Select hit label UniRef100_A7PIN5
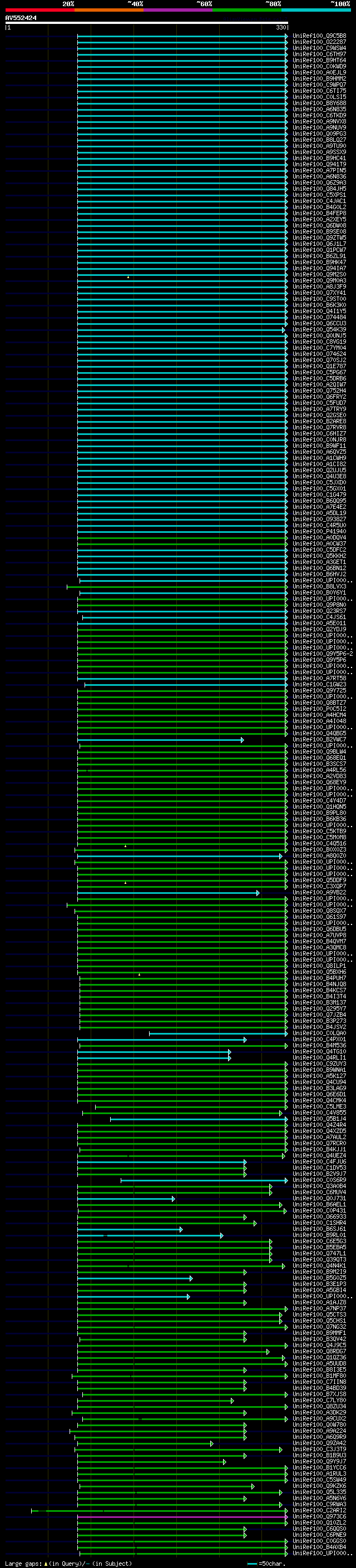The height and width of the screenshot is (1568, 356). click(x=319, y=170)
